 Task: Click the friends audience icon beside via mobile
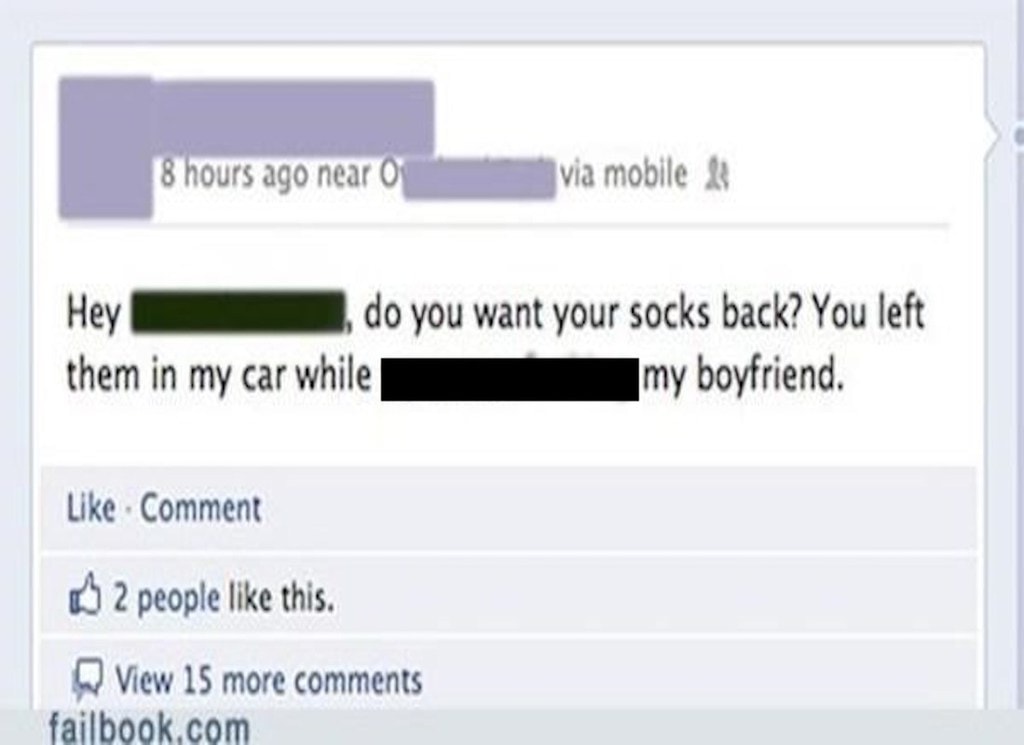[x=718, y=174]
